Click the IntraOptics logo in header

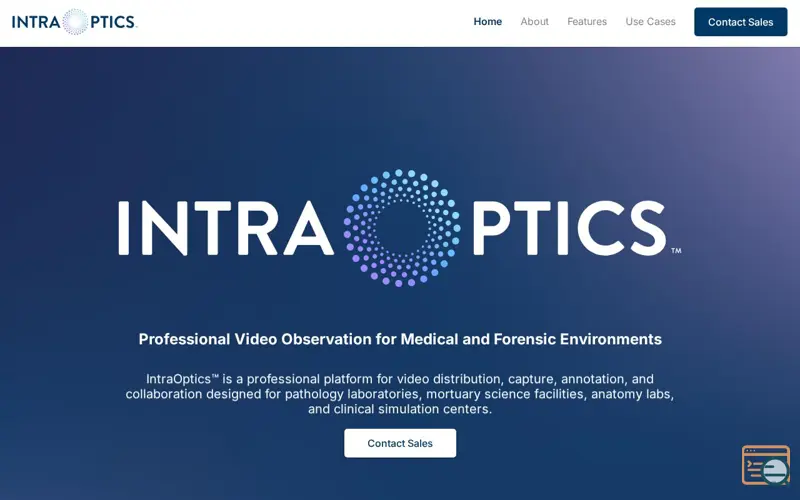(x=74, y=22)
